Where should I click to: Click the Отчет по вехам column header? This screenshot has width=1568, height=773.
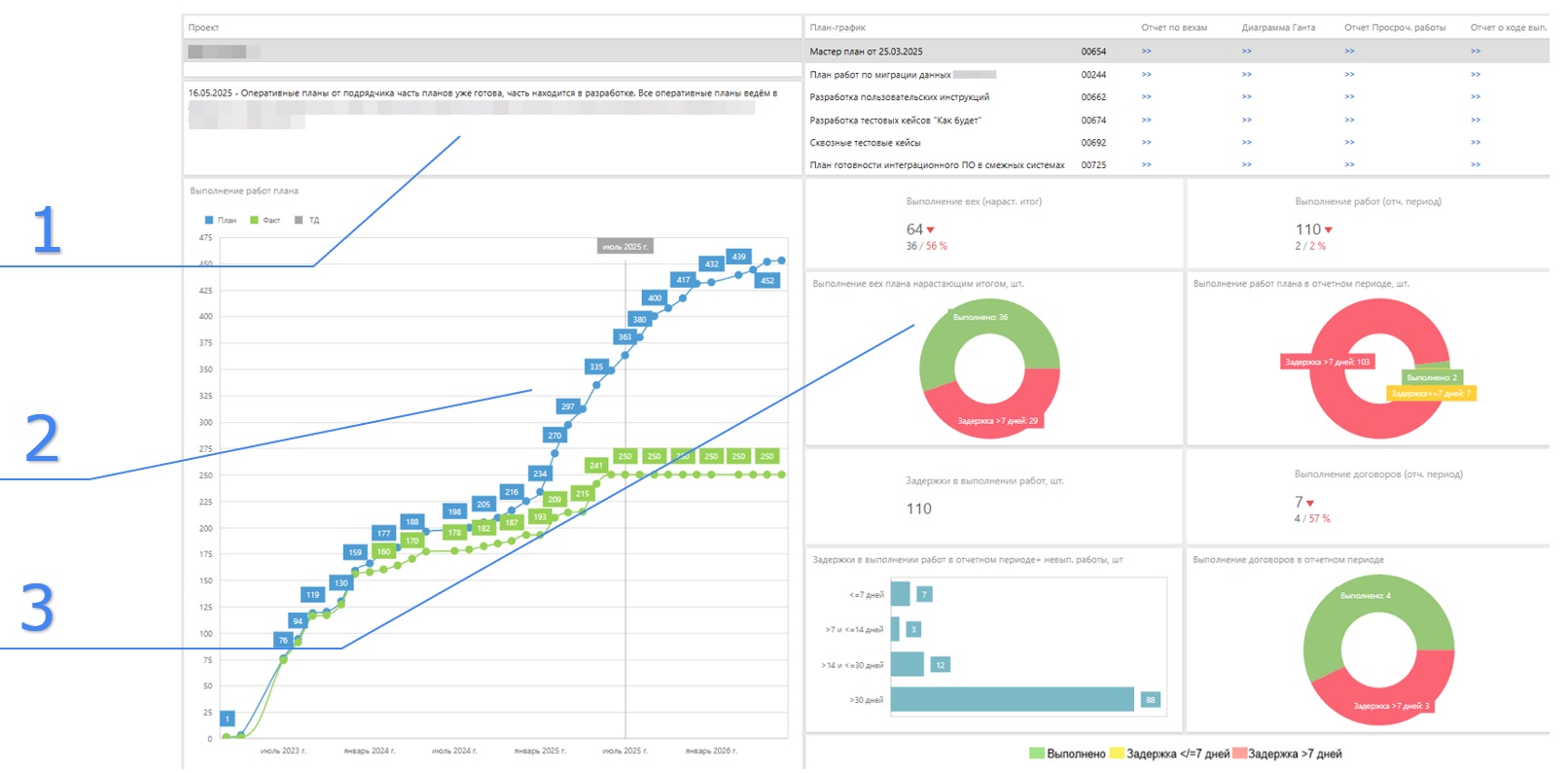pyautogui.click(x=1174, y=27)
